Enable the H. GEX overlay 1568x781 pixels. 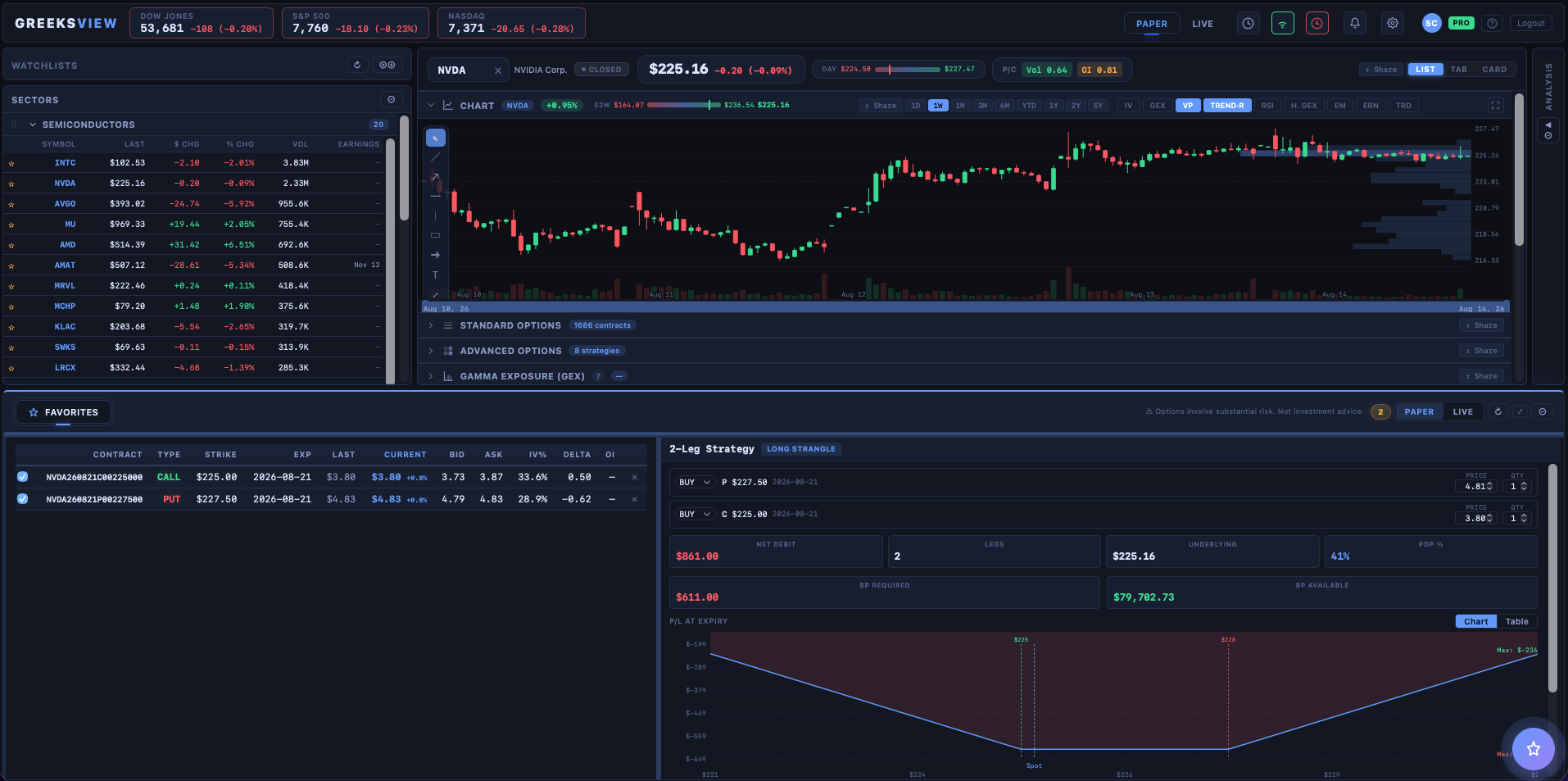[1304, 106]
